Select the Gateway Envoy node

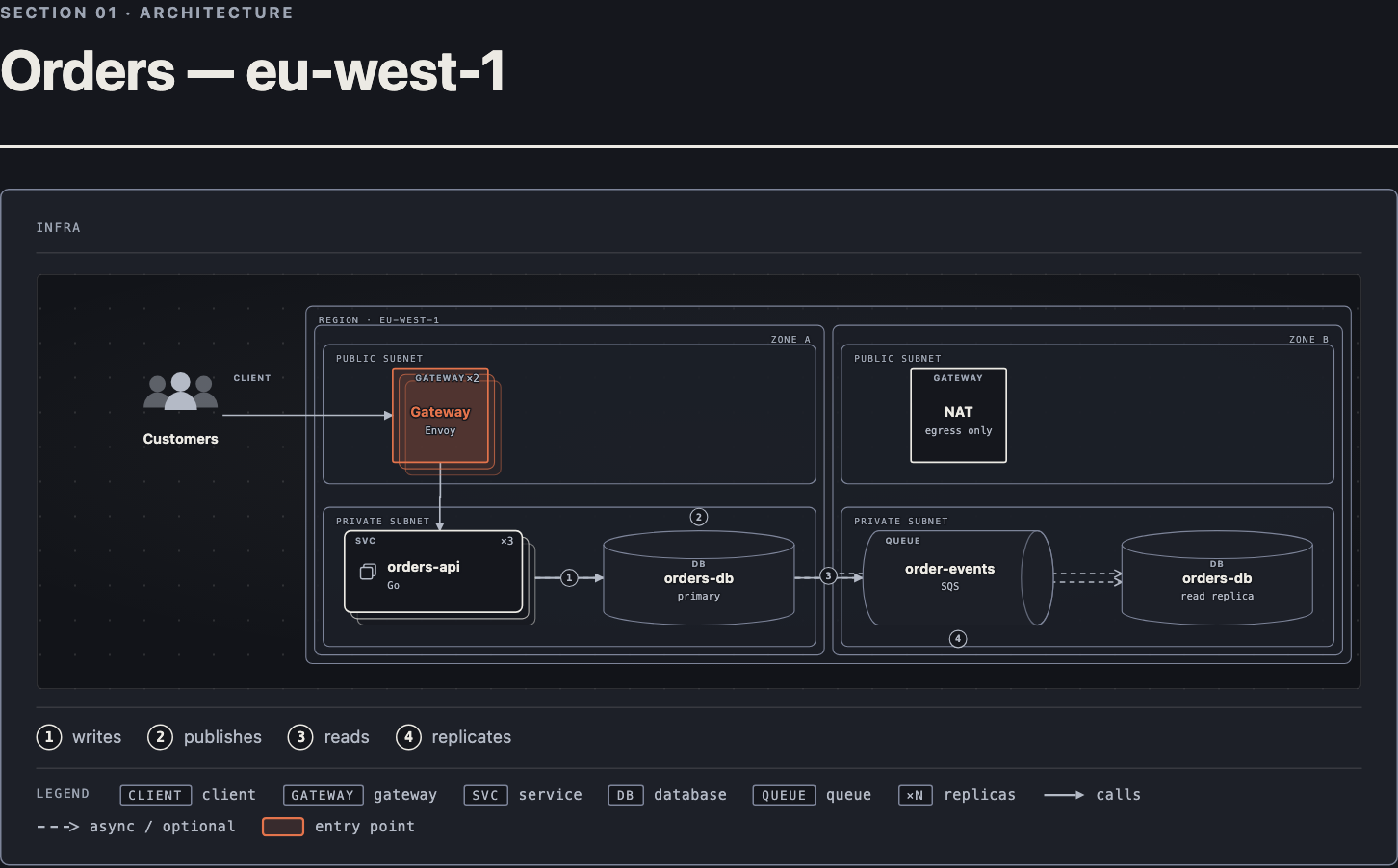click(x=440, y=416)
